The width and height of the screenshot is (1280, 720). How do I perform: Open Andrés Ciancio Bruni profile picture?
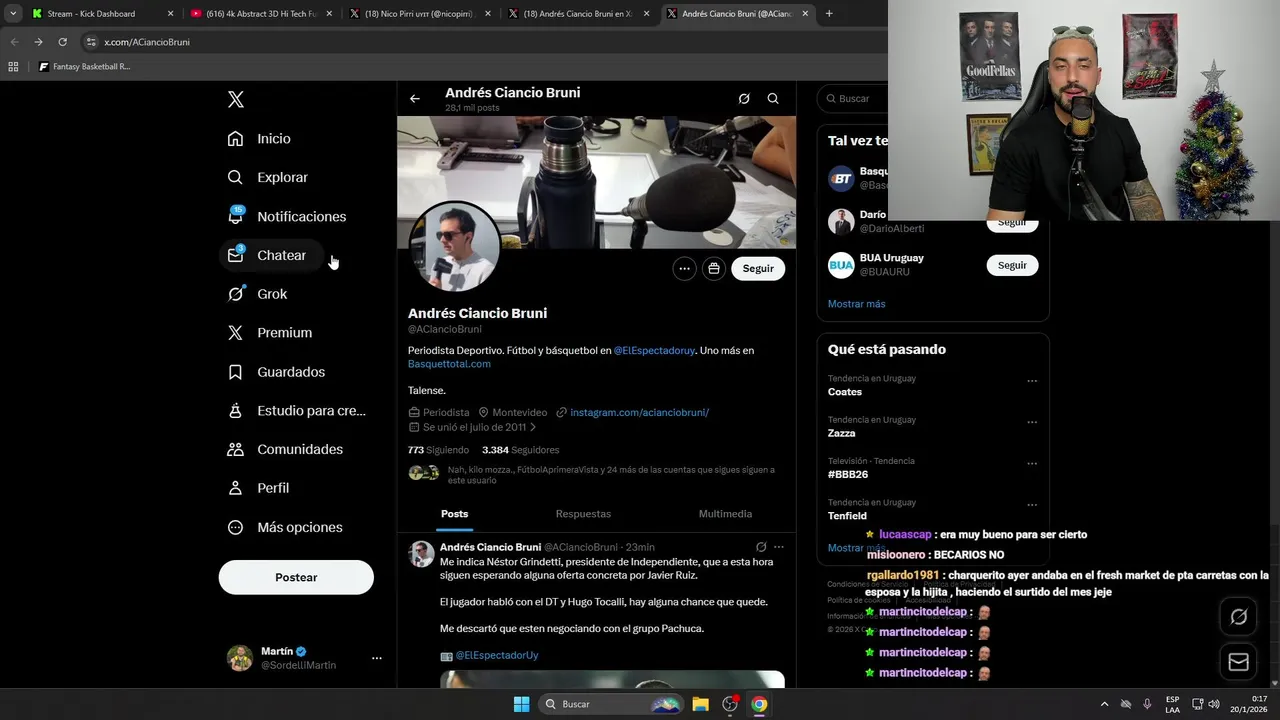point(455,248)
